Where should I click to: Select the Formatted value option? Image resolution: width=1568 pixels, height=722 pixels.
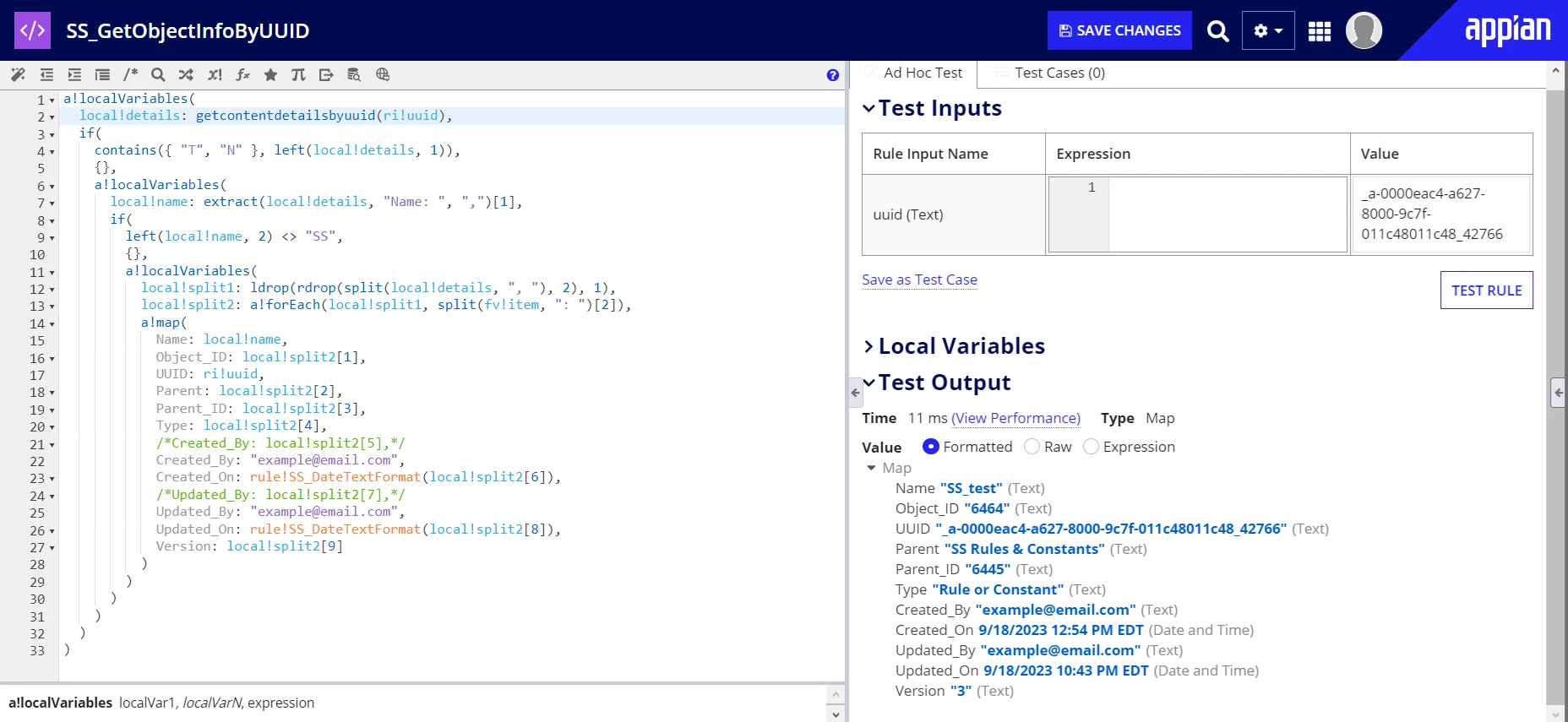[930, 447]
